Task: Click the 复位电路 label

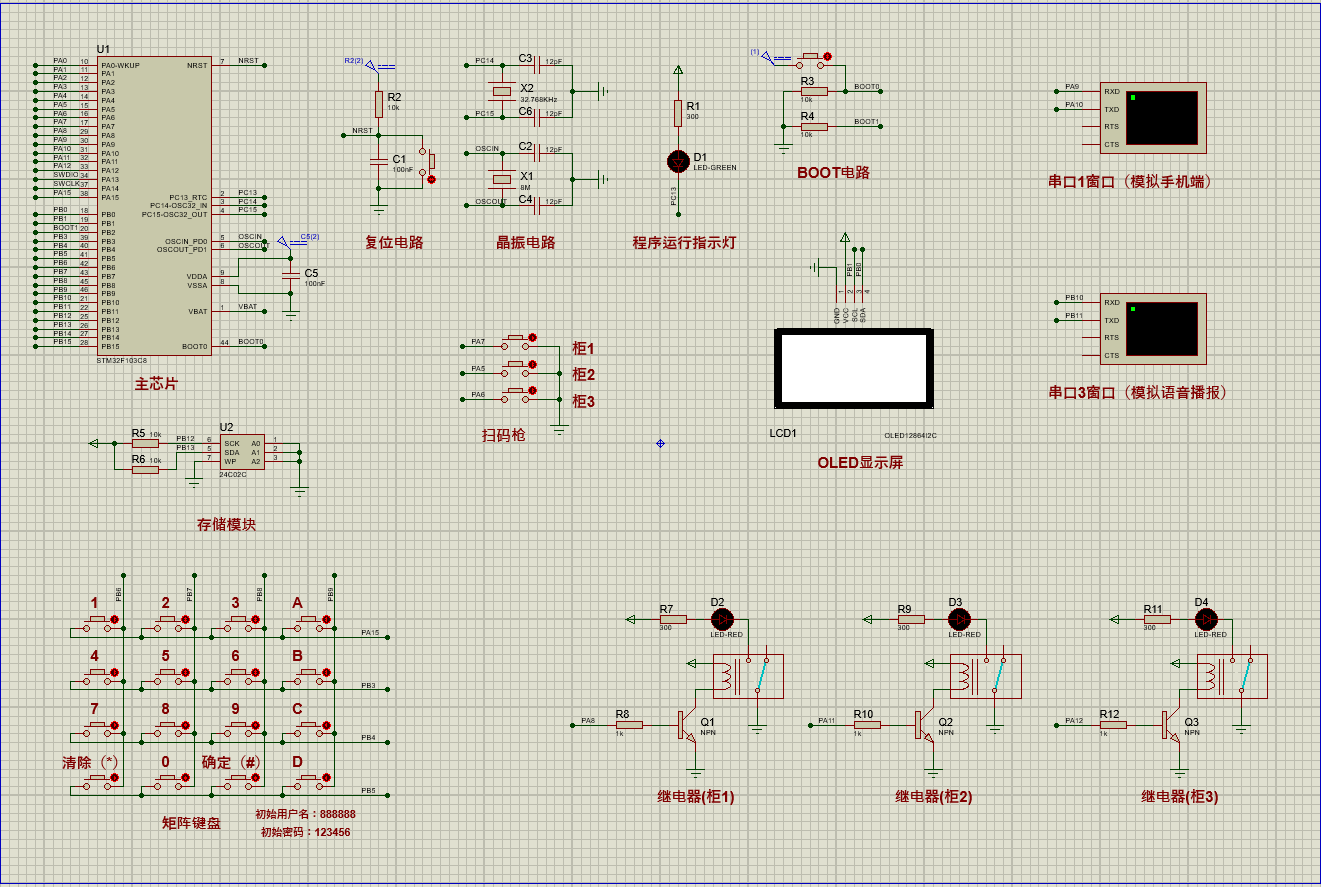Action: [394, 242]
